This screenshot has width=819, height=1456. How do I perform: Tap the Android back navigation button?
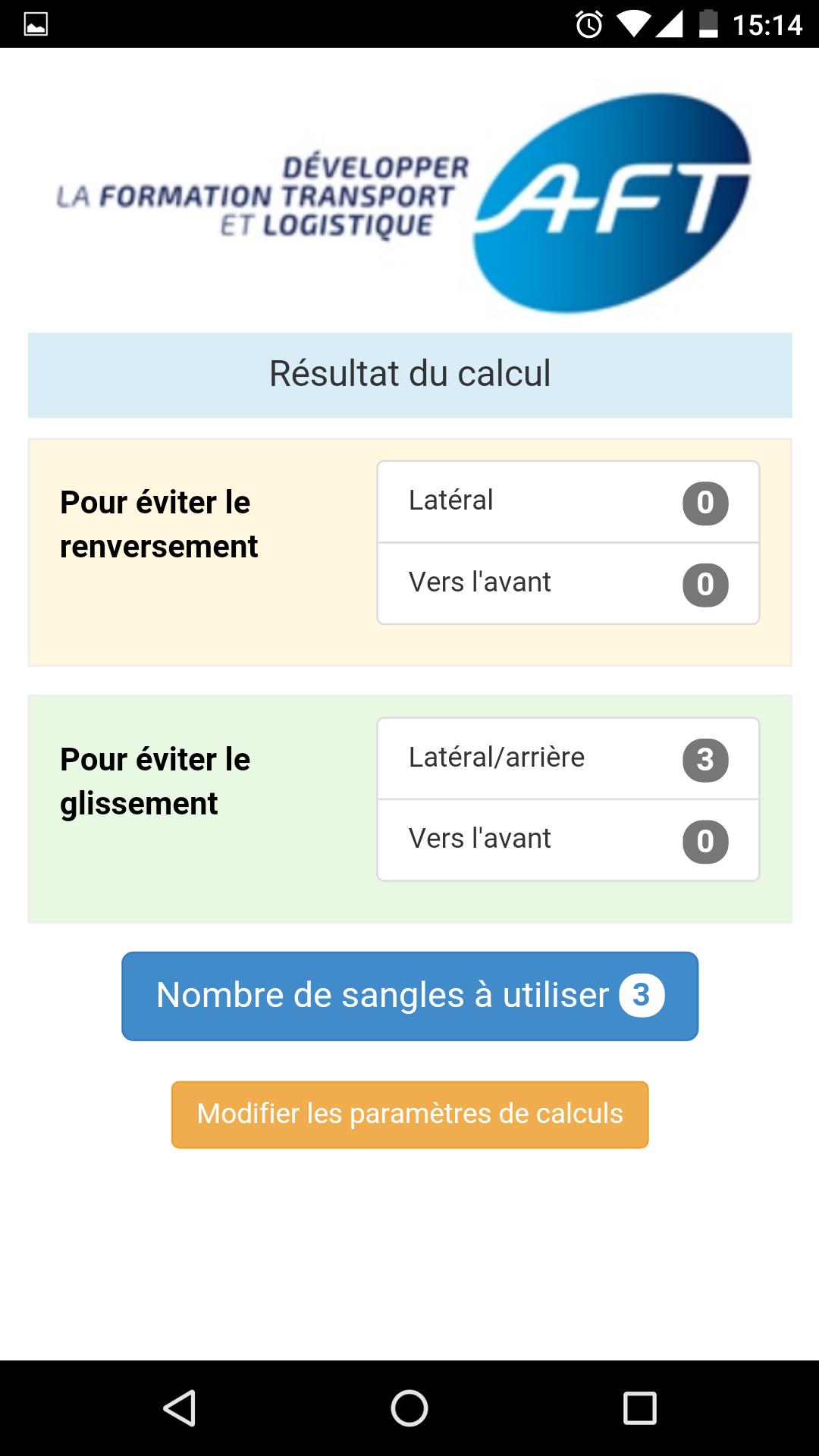[x=180, y=1408]
